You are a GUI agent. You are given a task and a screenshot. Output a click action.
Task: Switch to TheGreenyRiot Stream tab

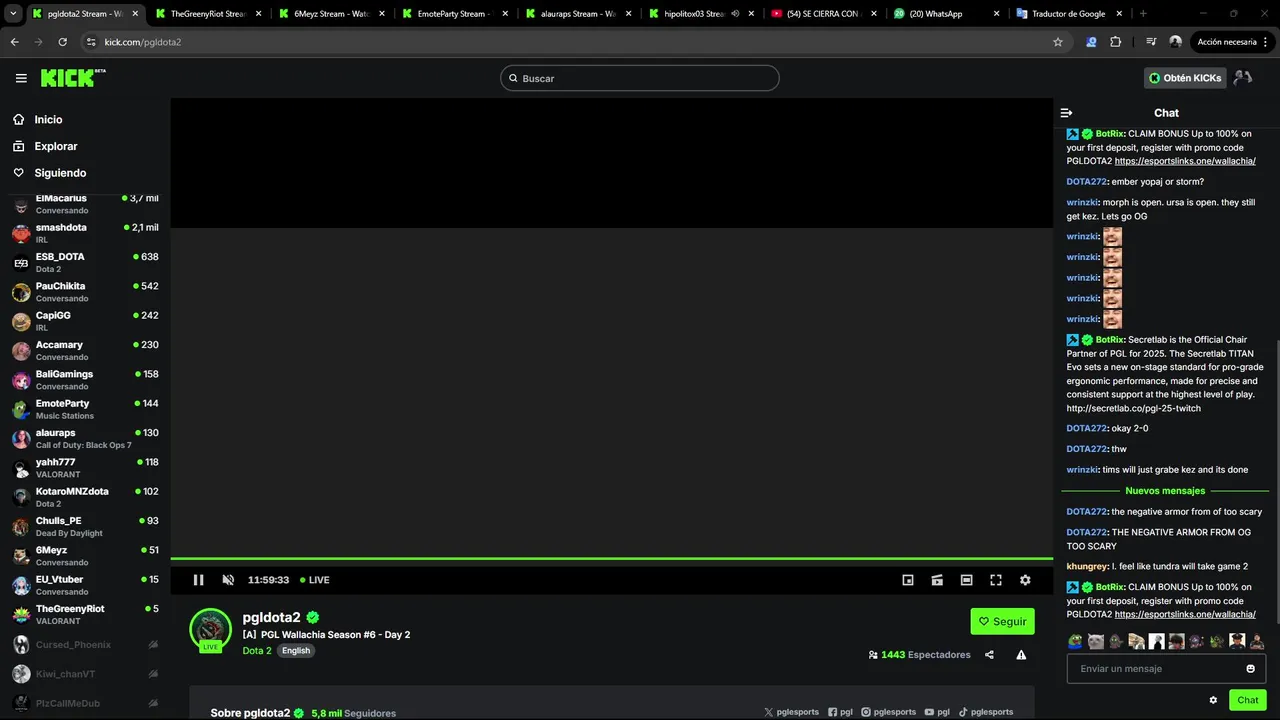pos(207,14)
